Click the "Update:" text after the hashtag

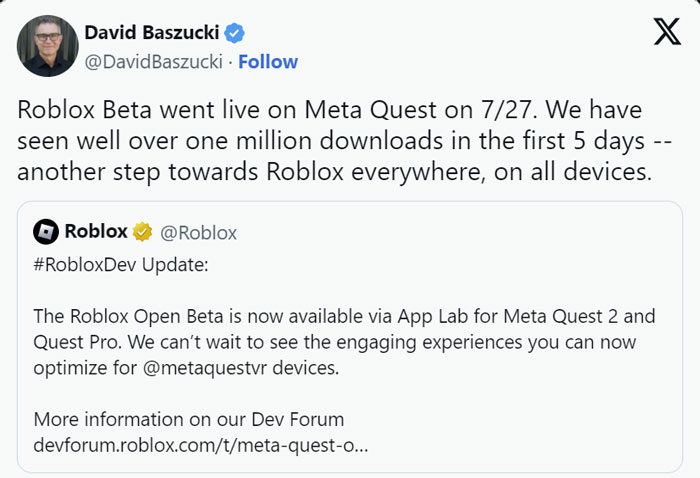(175, 265)
